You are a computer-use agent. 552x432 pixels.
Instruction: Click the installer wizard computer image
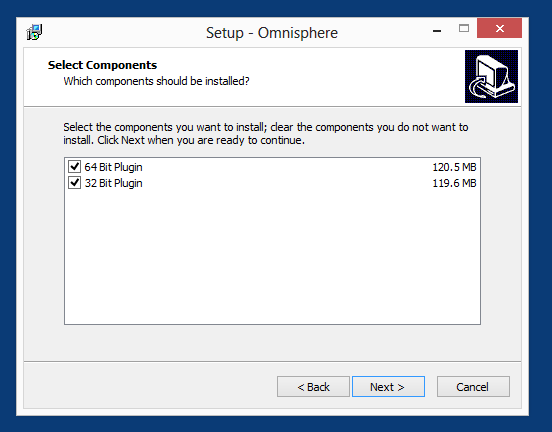(491, 76)
